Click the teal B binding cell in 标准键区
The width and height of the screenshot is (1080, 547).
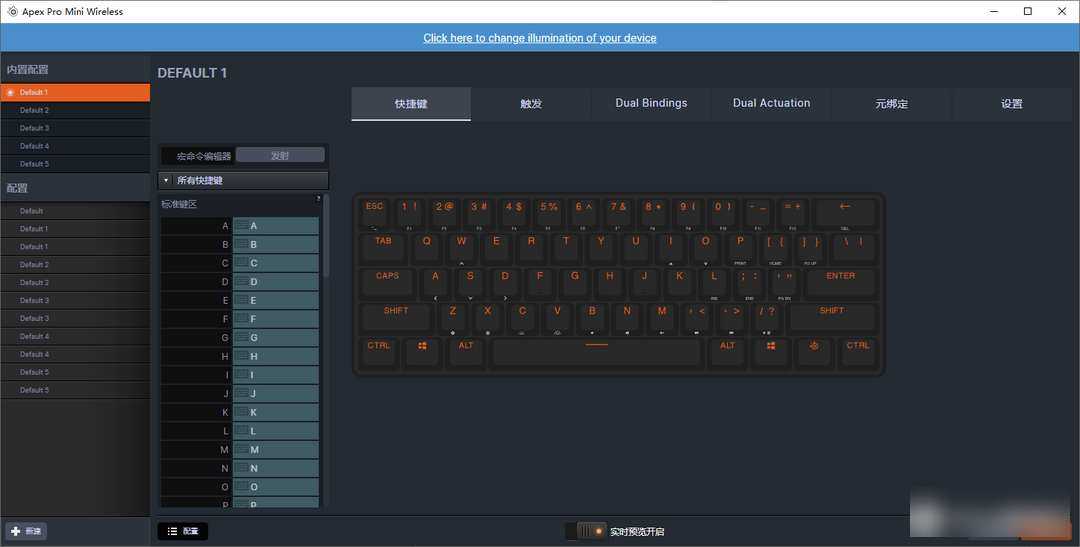point(276,245)
